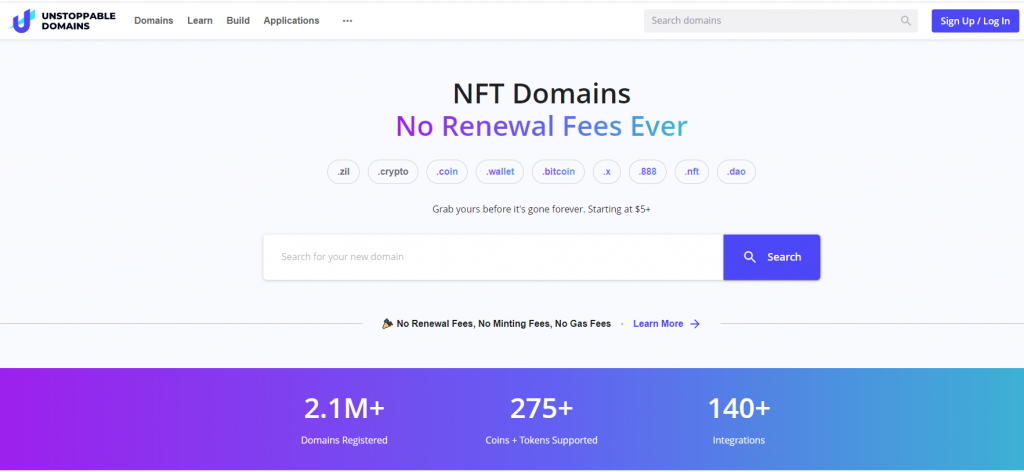Open the Applications menu

(x=291, y=21)
